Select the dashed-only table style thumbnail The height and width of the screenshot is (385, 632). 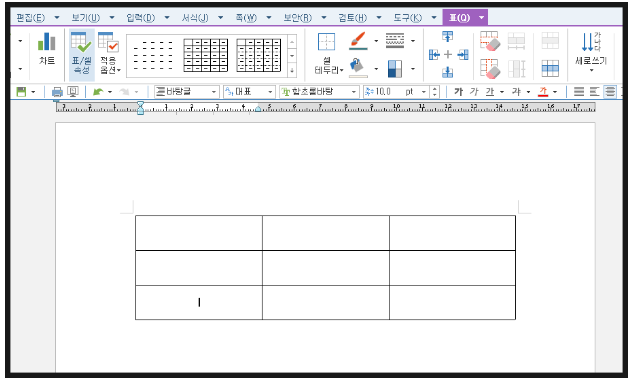tap(154, 55)
